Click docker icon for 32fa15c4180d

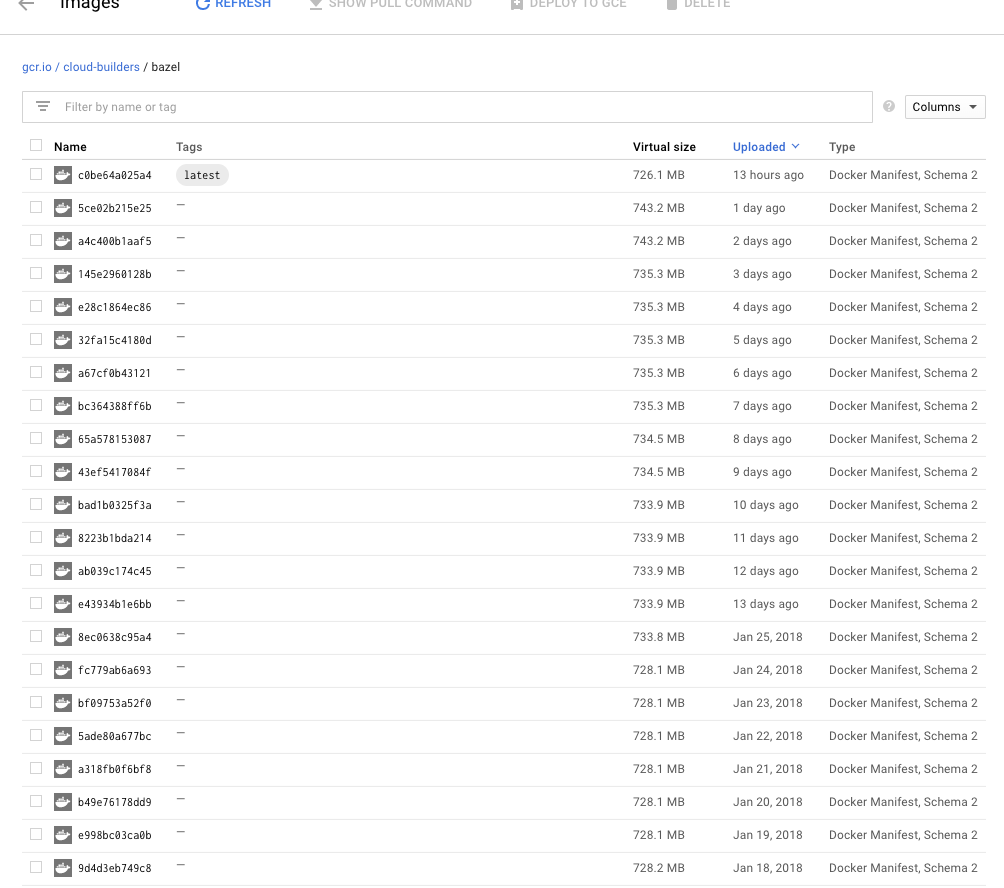(63, 340)
